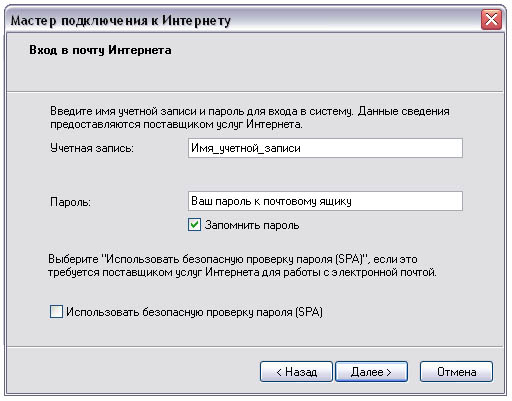
Task: Click the Запомнить пароль label text
Action: click(252, 225)
